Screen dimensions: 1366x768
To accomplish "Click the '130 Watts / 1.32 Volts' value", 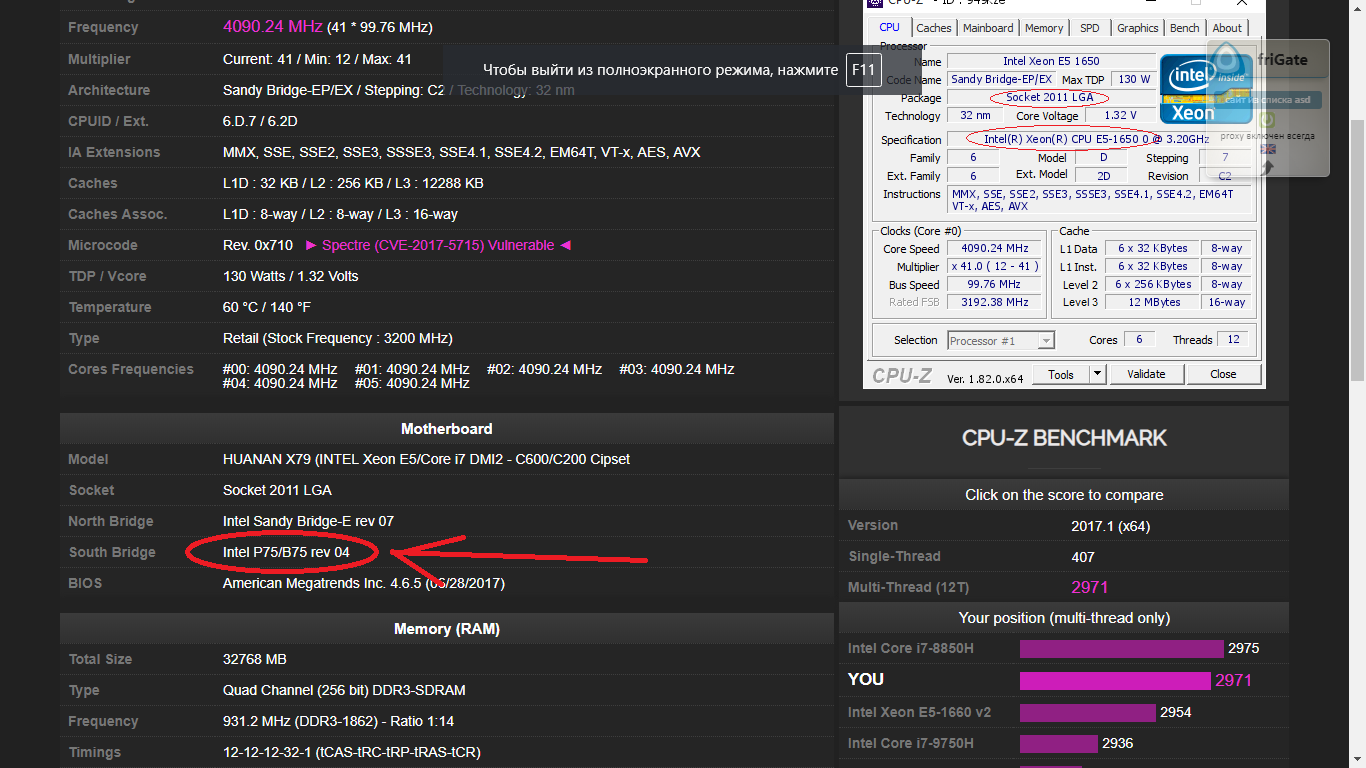I will [x=290, y=276].
